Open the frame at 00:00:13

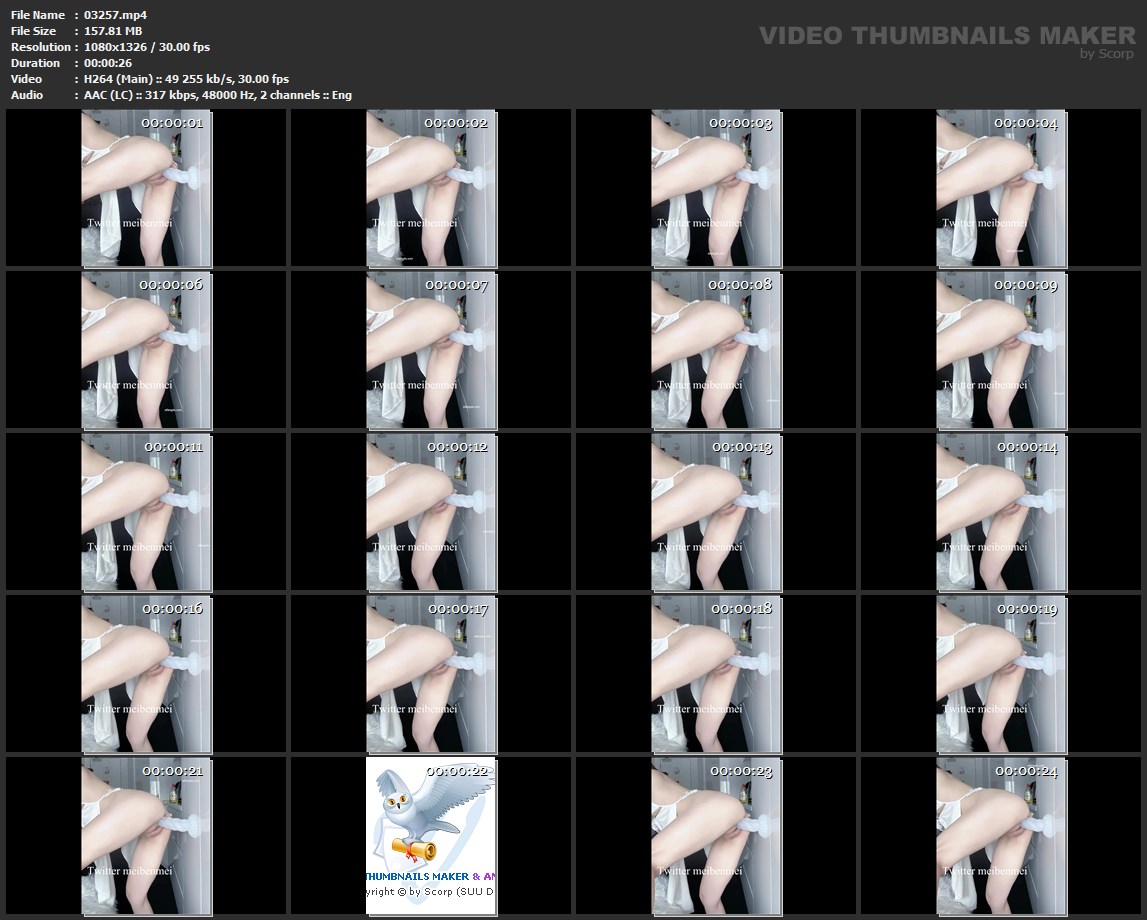point(716,512)
